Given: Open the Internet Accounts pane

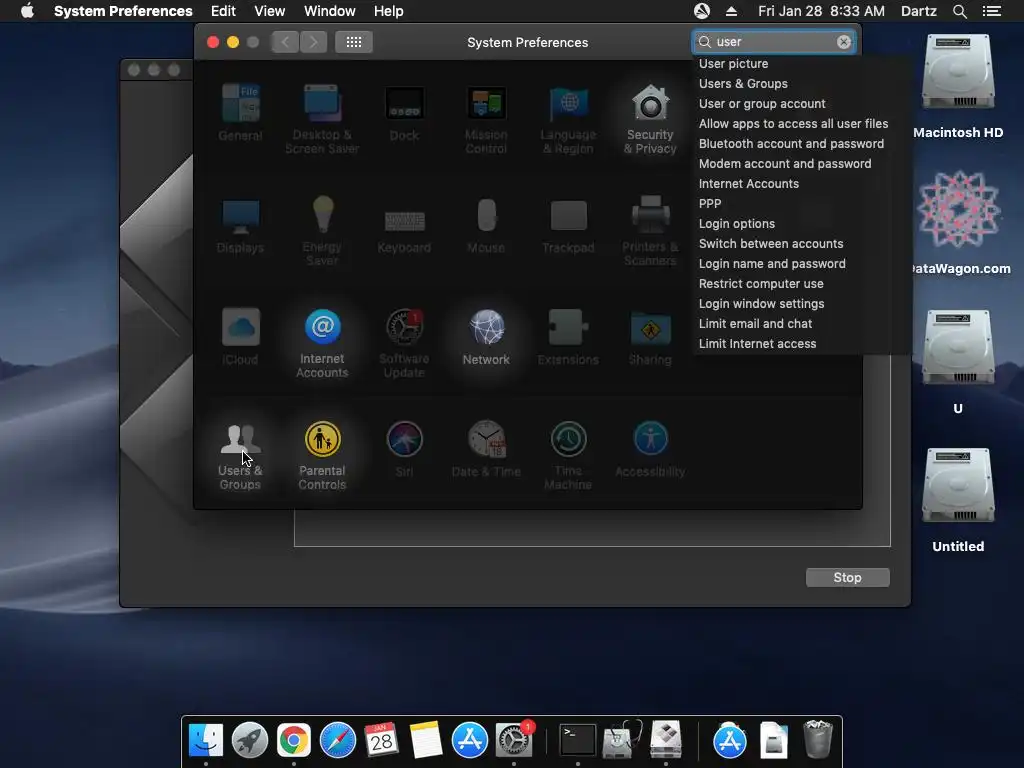Looking at the screenshot, I should tap(322, 343).
